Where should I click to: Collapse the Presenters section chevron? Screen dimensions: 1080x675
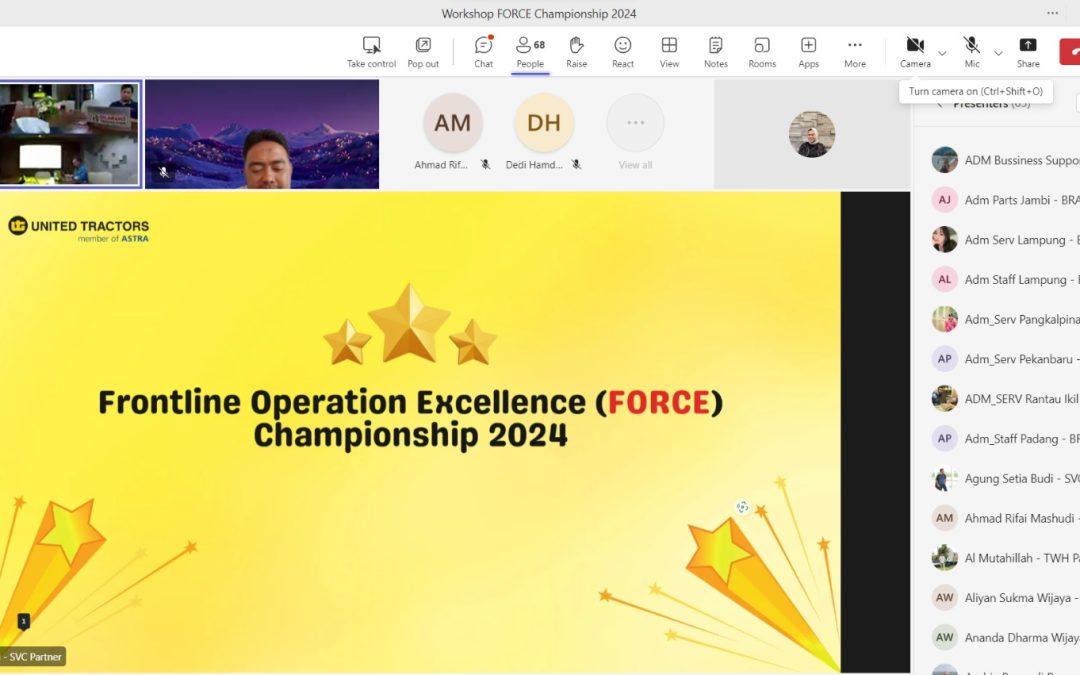click(x=939, y=105)
